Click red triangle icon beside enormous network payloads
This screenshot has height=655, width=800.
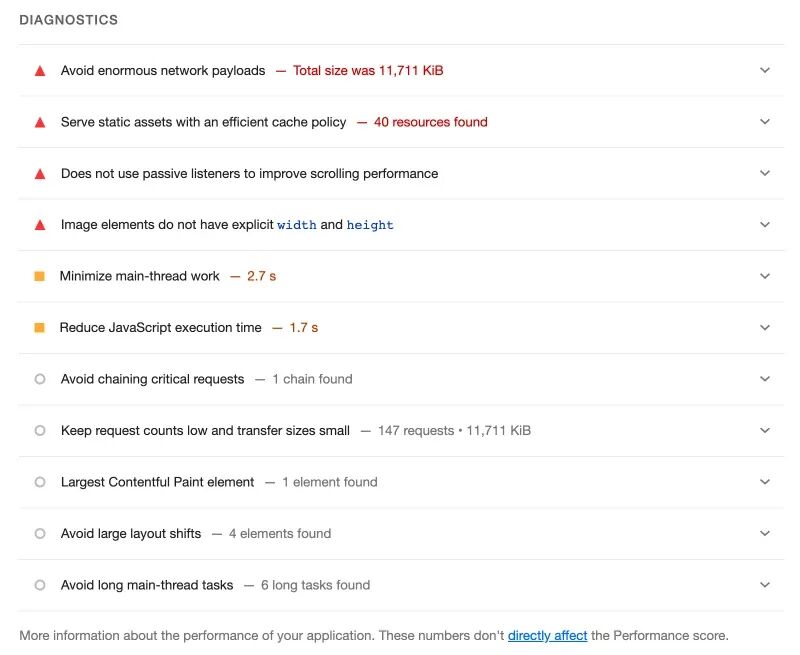[40, 71]
